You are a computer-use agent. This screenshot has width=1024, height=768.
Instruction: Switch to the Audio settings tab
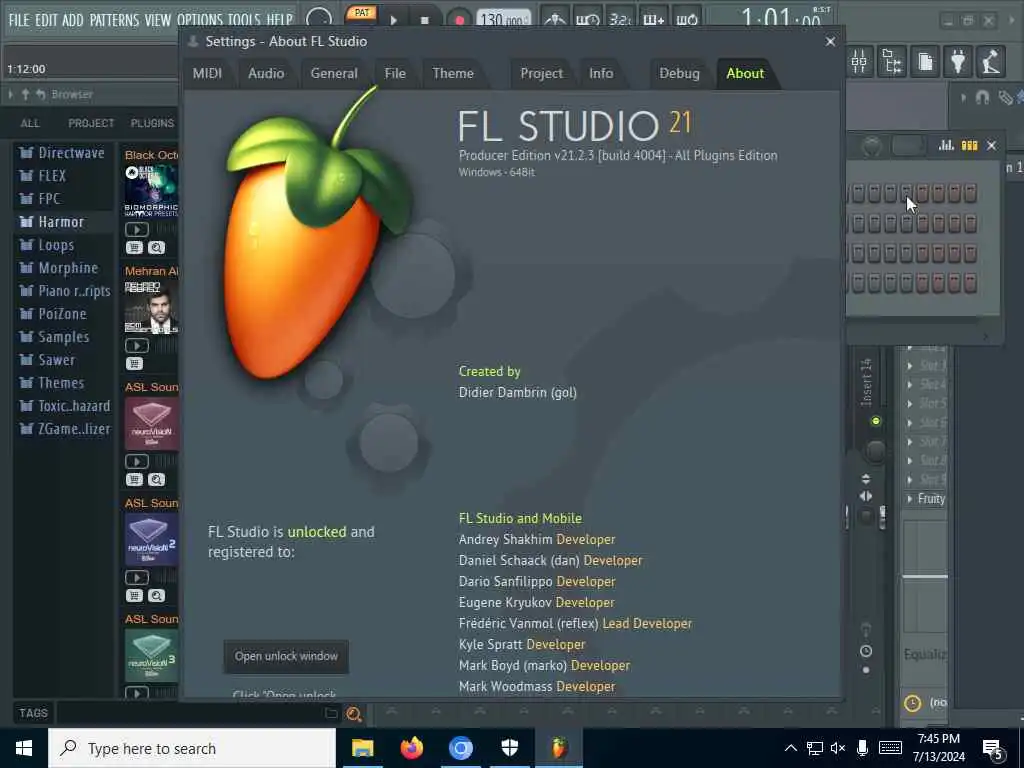pos(266,73)
